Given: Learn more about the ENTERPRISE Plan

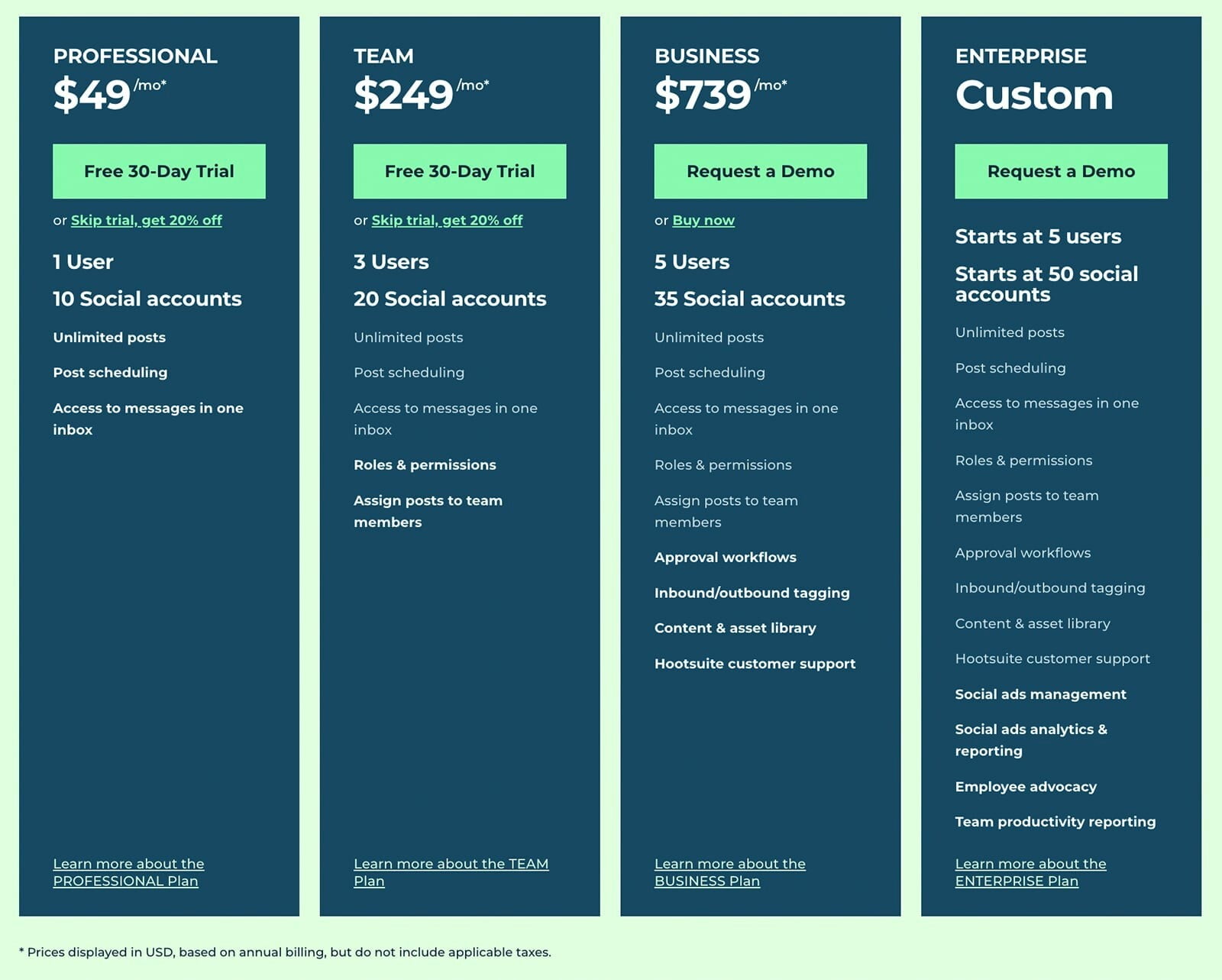Looking at the screenshot, I should pyautogui.click(x=1030, y=872).
